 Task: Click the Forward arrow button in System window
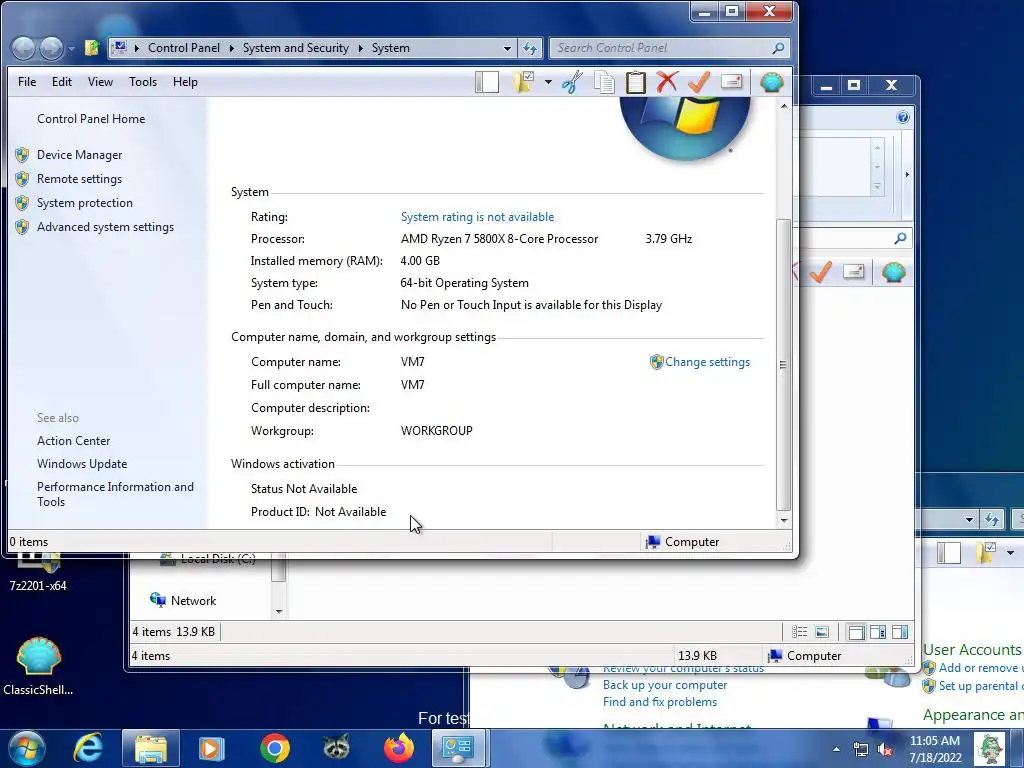point(51,48)
